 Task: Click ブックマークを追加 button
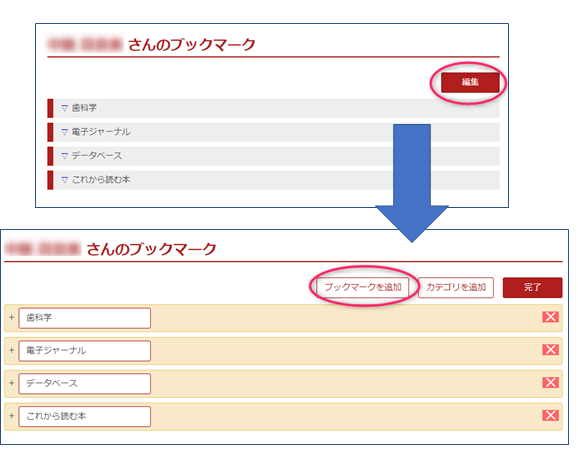(x=363, y=287)
